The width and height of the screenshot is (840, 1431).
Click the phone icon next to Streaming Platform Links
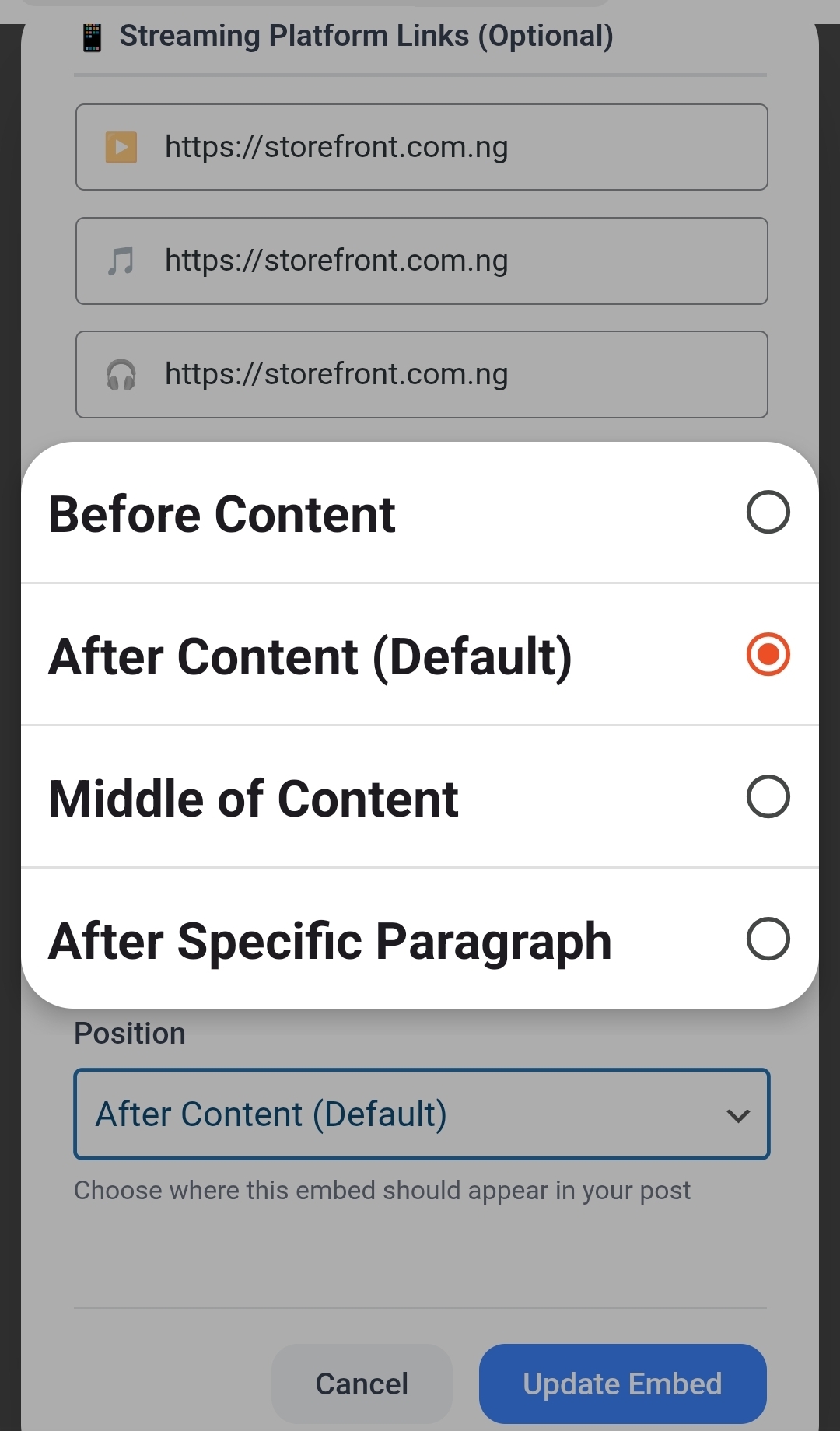[93, 35]
